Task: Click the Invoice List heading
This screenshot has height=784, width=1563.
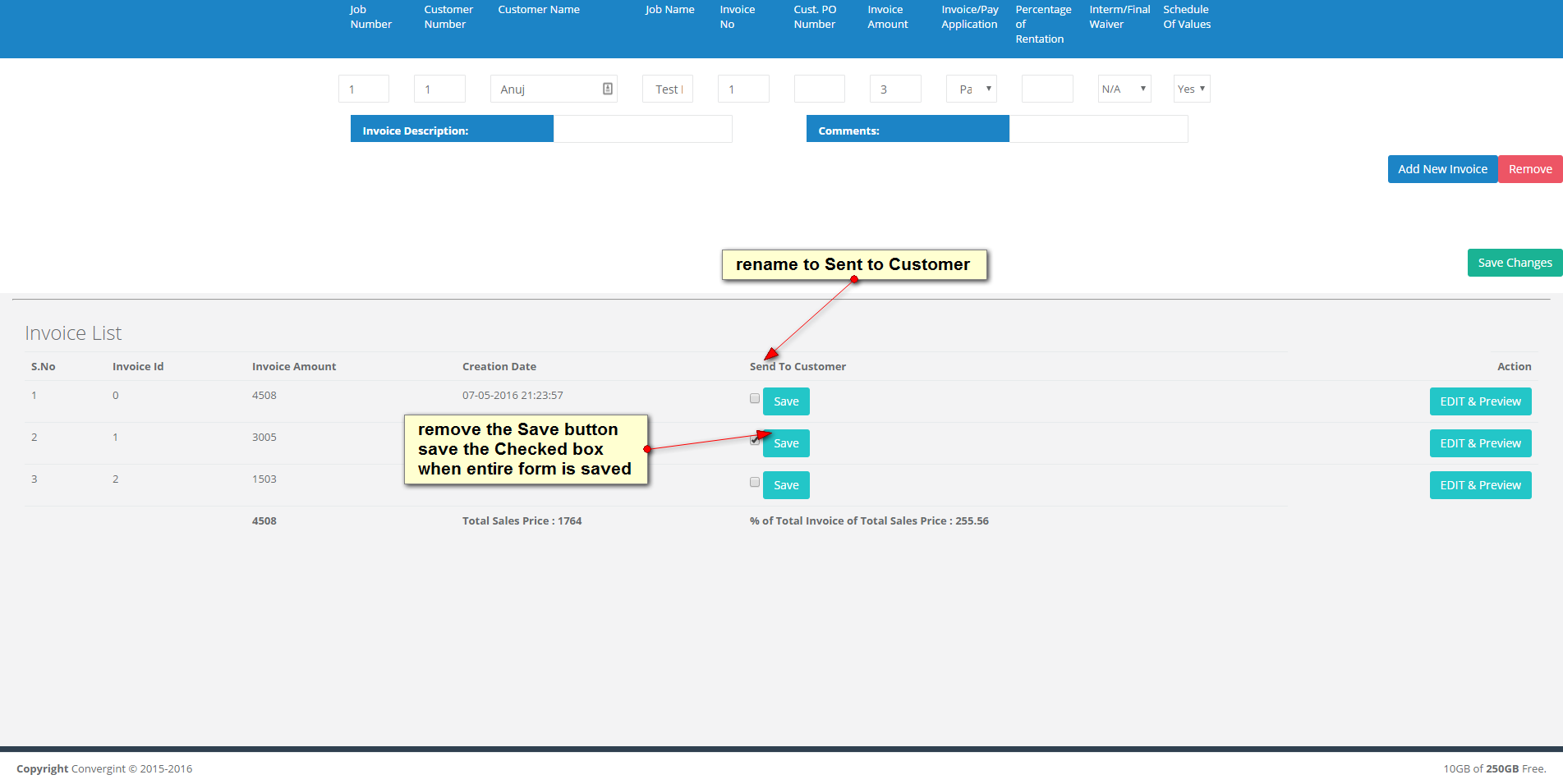Action: coord(73,333)
